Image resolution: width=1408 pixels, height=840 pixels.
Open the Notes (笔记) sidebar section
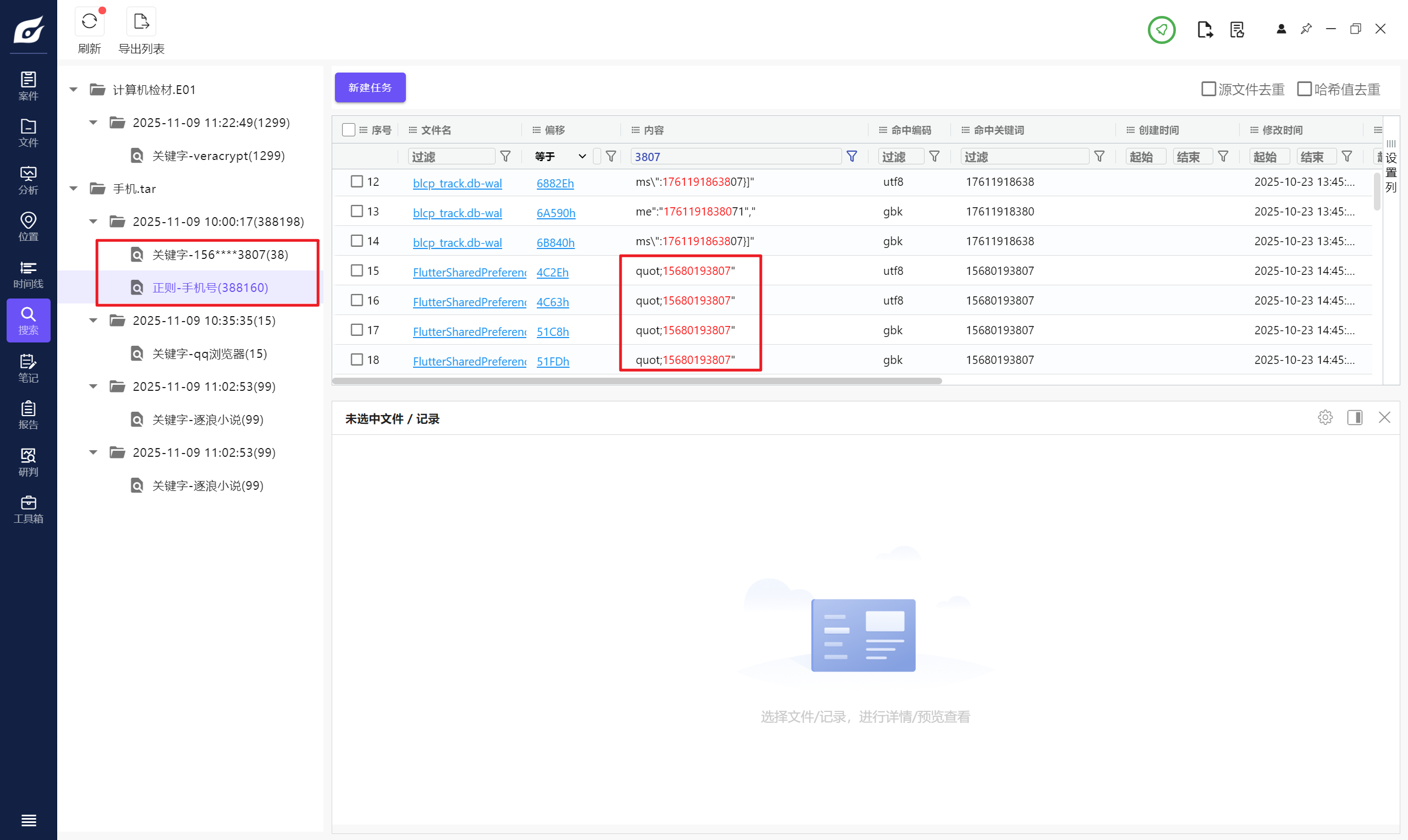click(28, 368)
